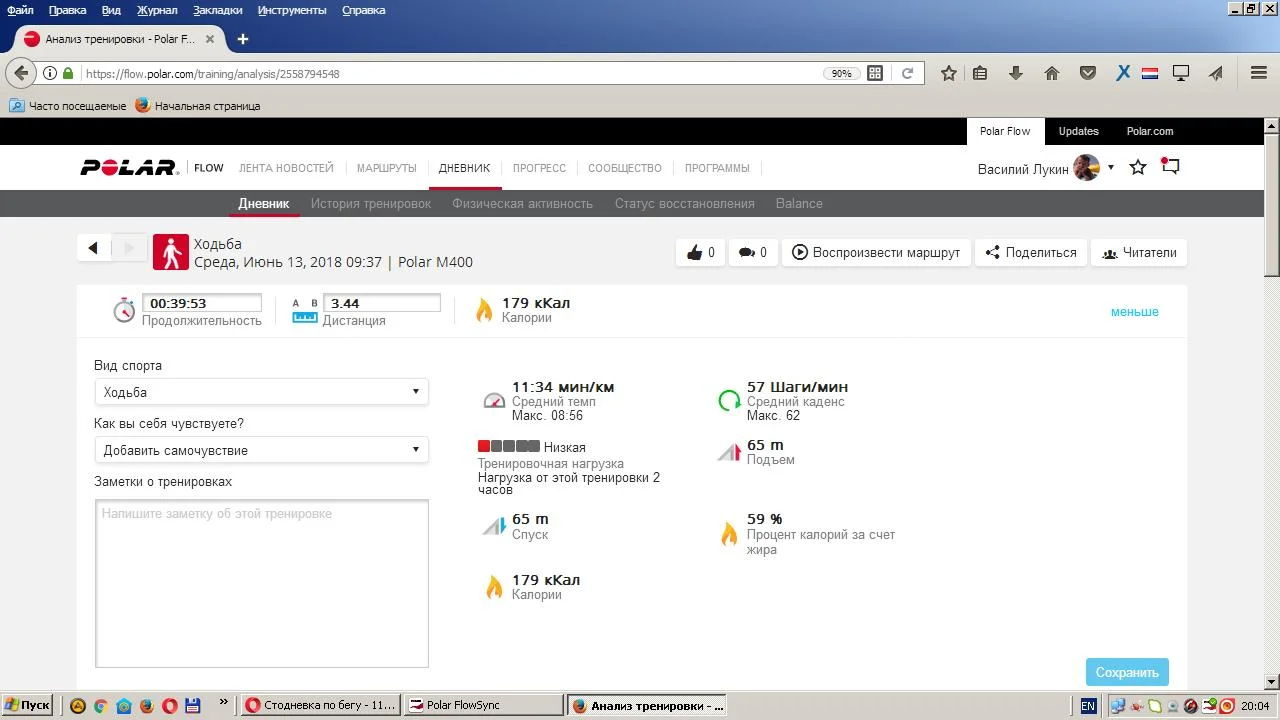This screenshot has width=1280, height=720.
Task: Edit the duration field 00:39:53
Action: (202, 303)
